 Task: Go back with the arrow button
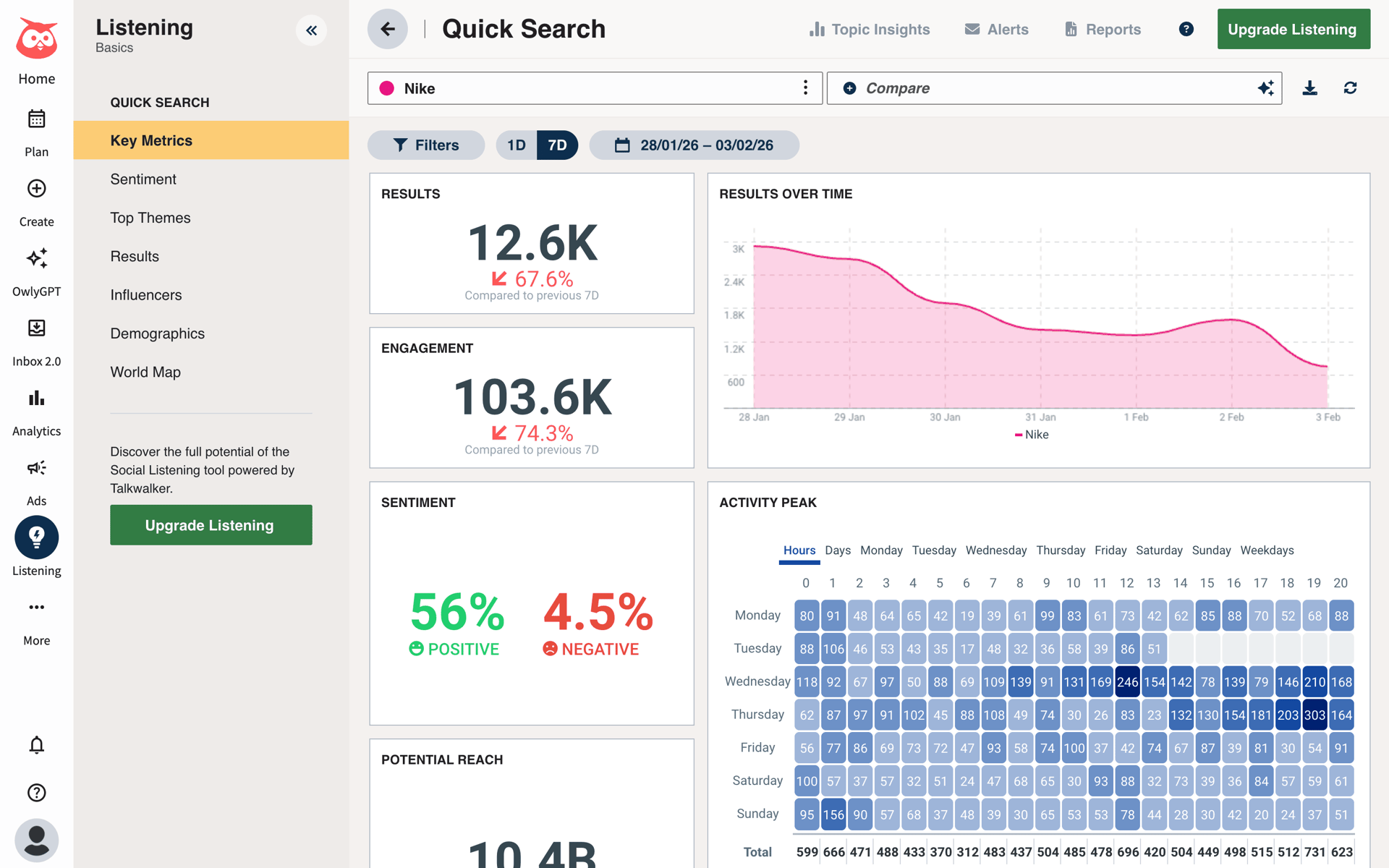pyautogui.click(x=388, y=29)
